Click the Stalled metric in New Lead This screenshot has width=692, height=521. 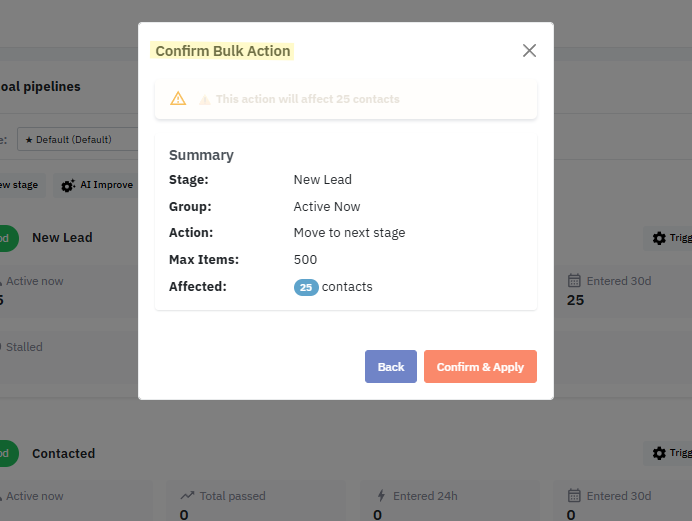pos(24,347)
